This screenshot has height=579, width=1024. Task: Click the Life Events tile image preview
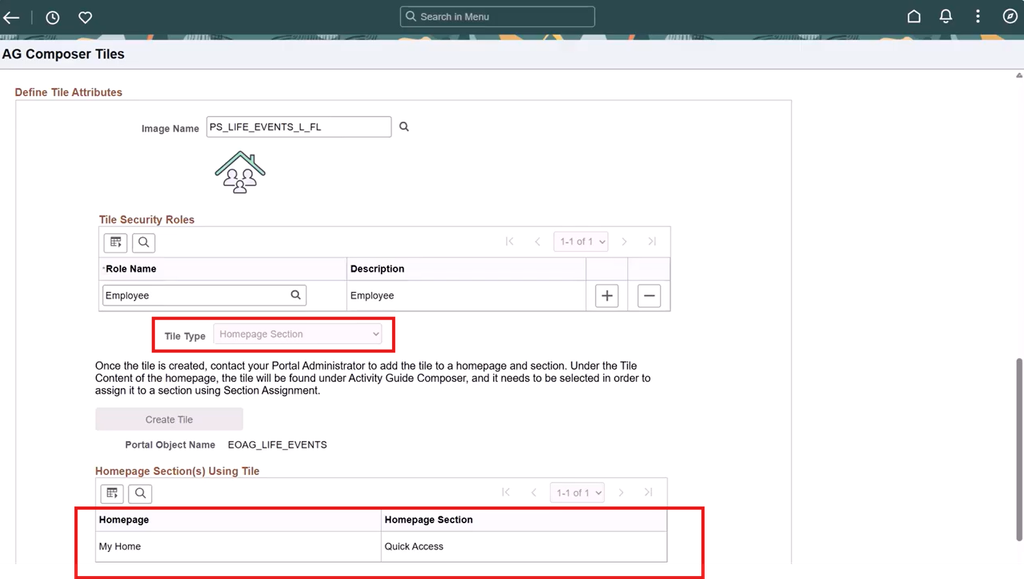tap(240, 172)
